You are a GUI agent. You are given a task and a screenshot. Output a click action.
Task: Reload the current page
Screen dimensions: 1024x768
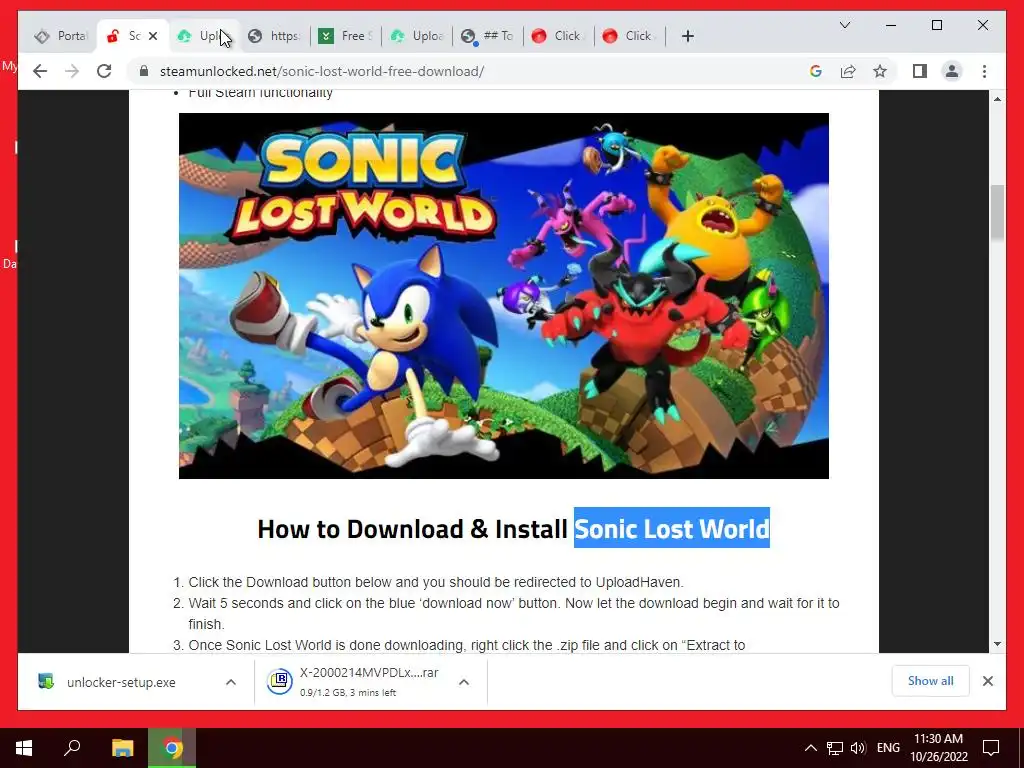104,71
